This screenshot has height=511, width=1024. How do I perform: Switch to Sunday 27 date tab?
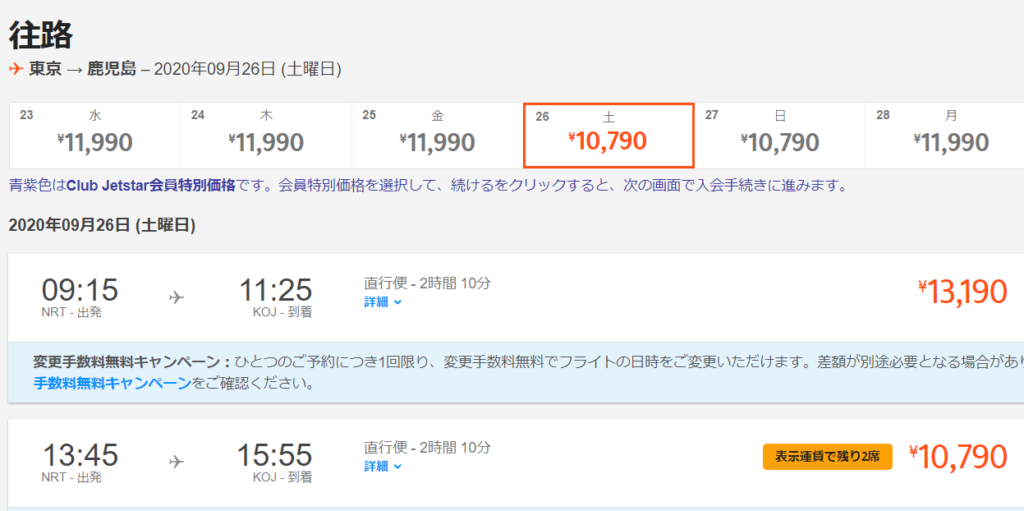(x=780, y=135)
